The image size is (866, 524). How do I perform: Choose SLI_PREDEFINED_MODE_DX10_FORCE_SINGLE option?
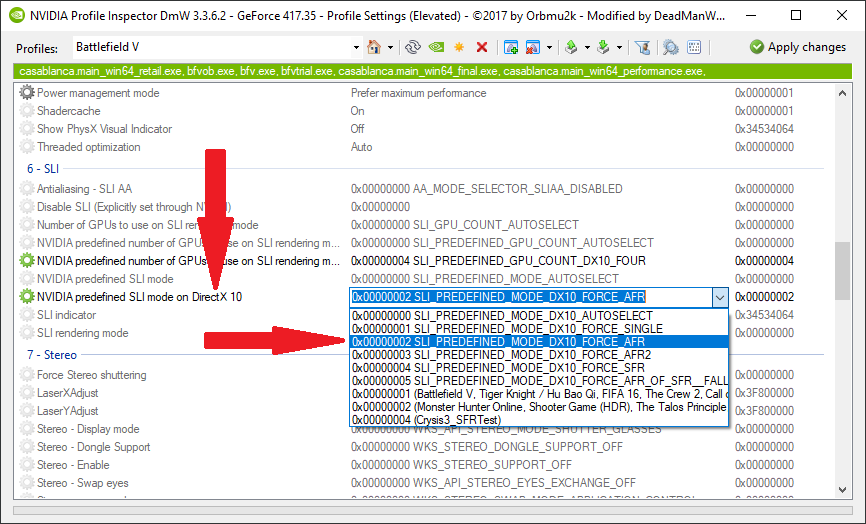click(539, 329)
